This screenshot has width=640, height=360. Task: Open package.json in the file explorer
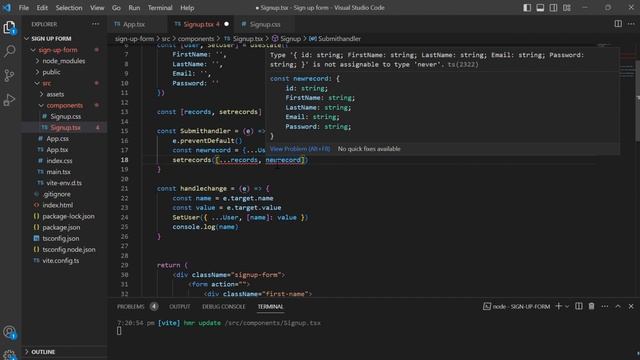(61, 227)
